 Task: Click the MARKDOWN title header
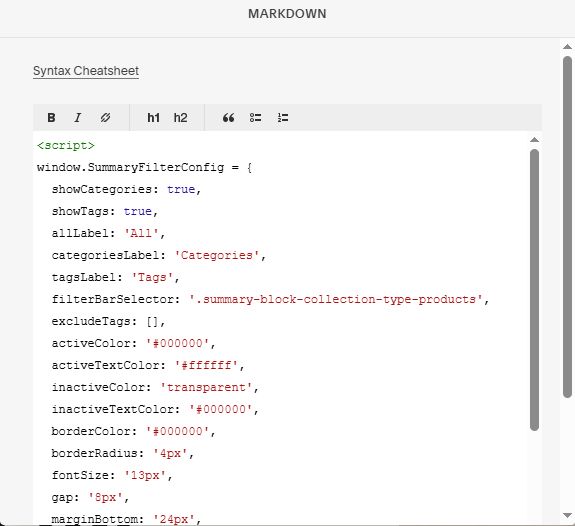(x=287, y=14)
